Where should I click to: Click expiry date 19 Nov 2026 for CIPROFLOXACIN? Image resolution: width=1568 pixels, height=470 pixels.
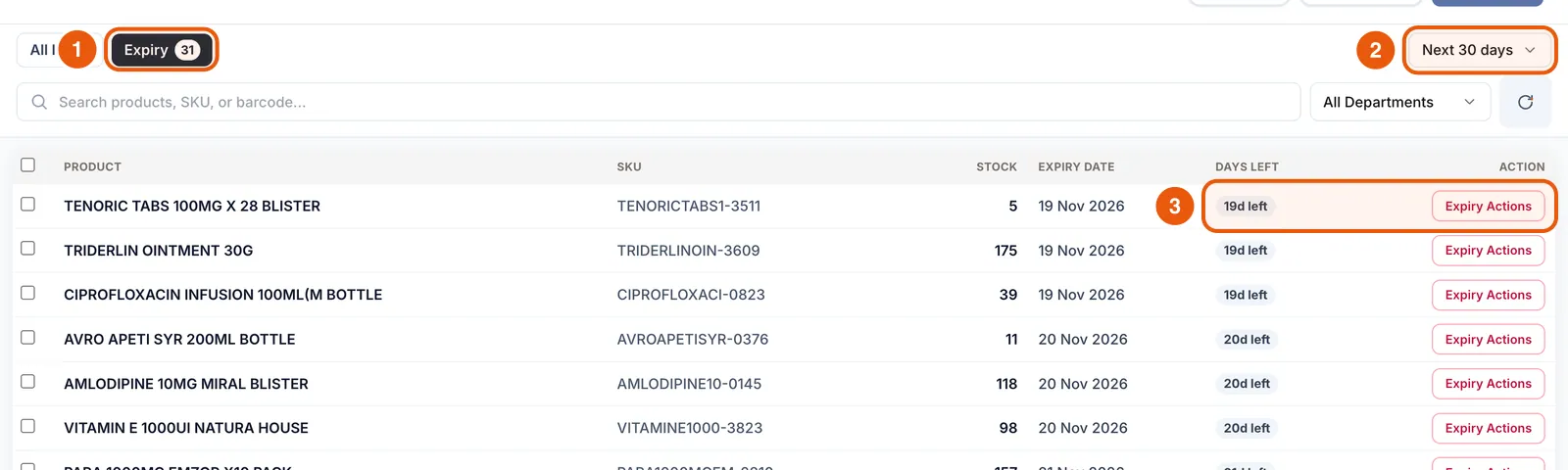[1081, 295]
